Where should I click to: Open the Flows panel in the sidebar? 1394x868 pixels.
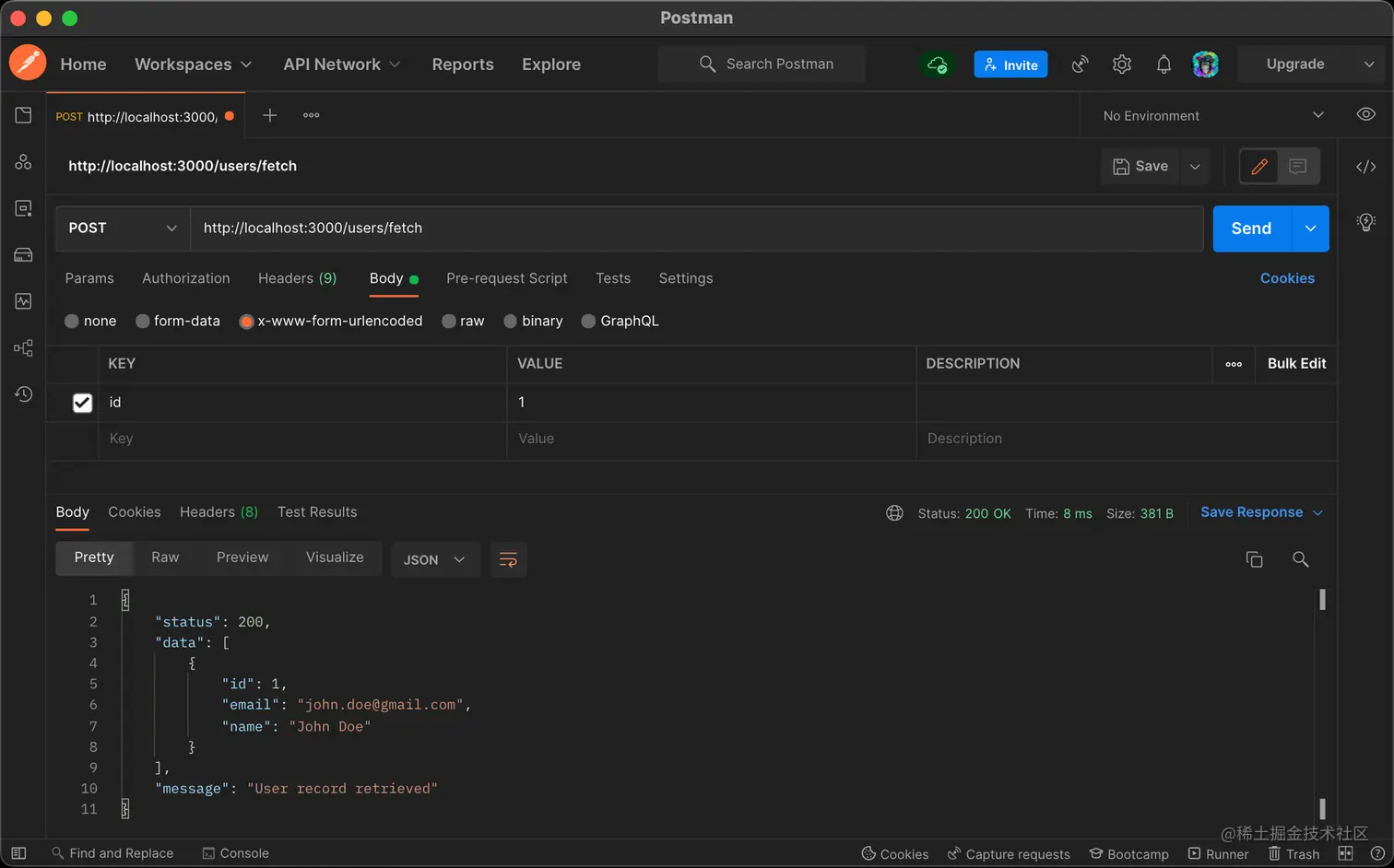[23, 347]
